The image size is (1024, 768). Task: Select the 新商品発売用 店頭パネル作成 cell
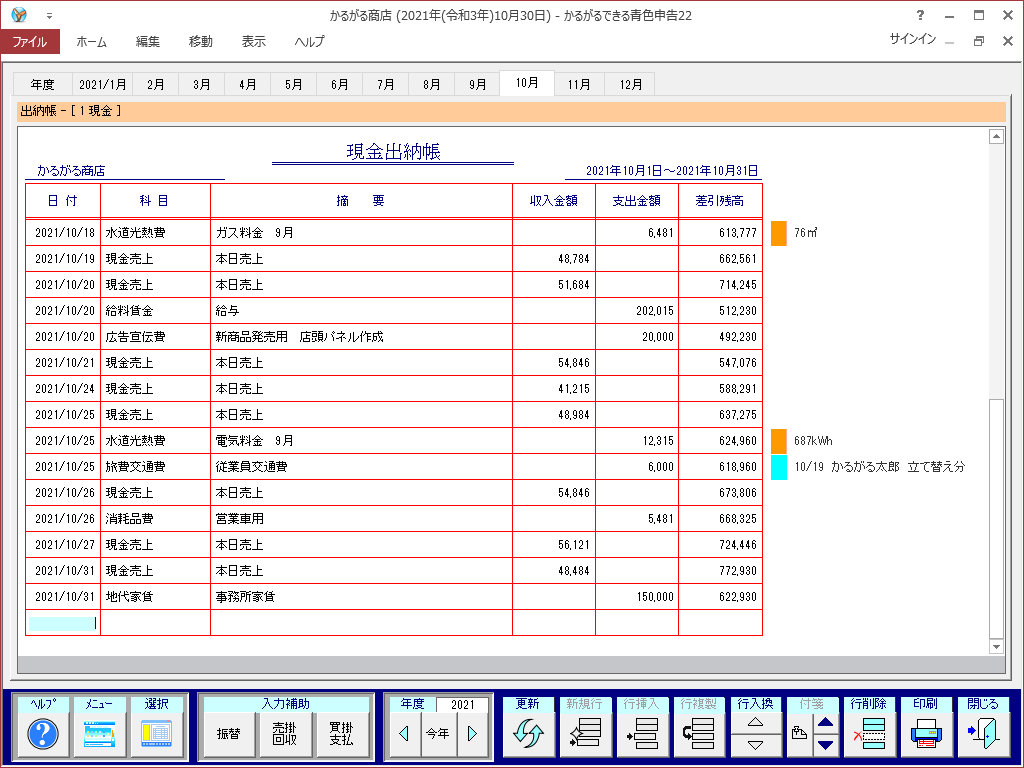pyautogui.click(x=361, y=337)
